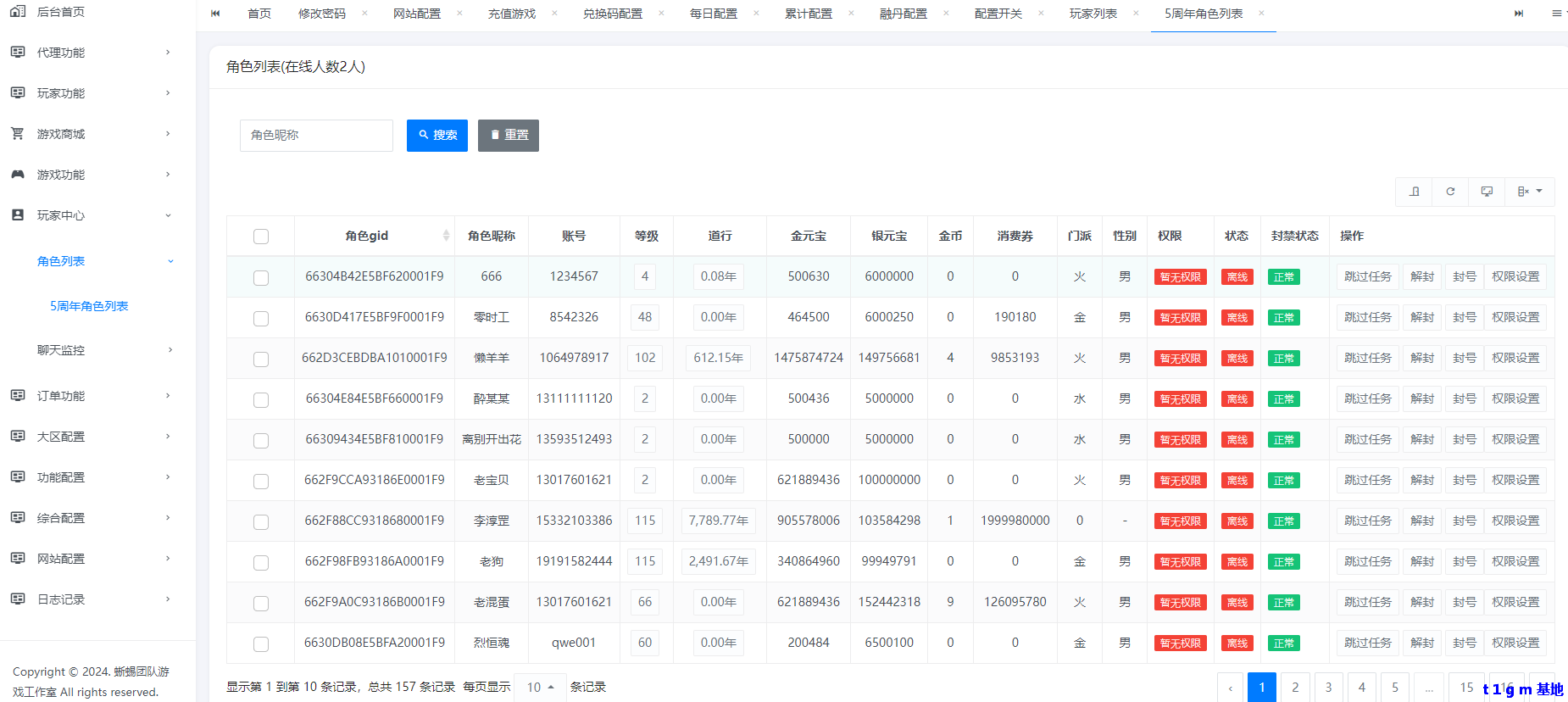Open the rows-per-page dropdown showing 10
Screen dimensions: 1568x702
(540, 687)
